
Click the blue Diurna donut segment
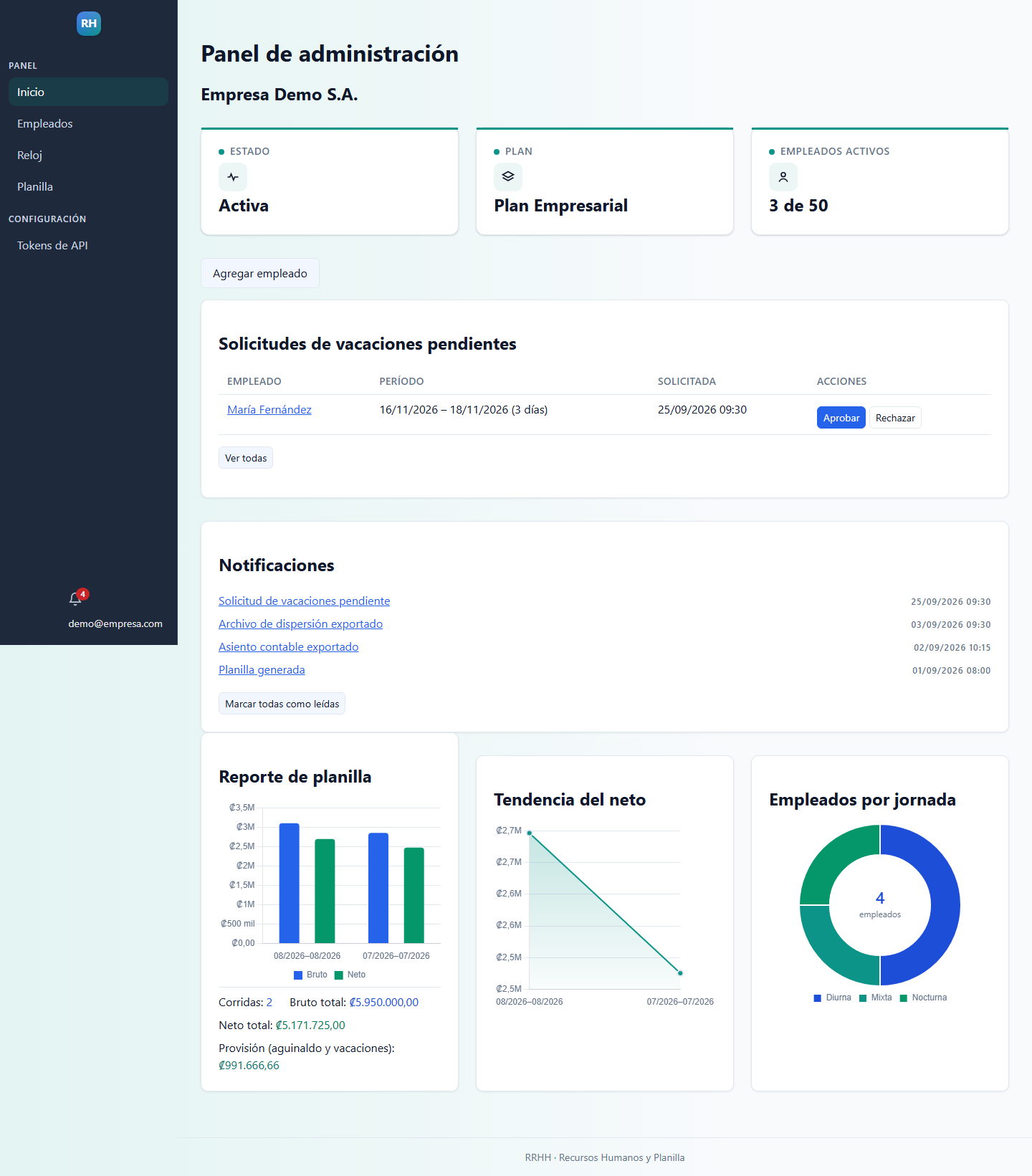(x=945, y=905)
